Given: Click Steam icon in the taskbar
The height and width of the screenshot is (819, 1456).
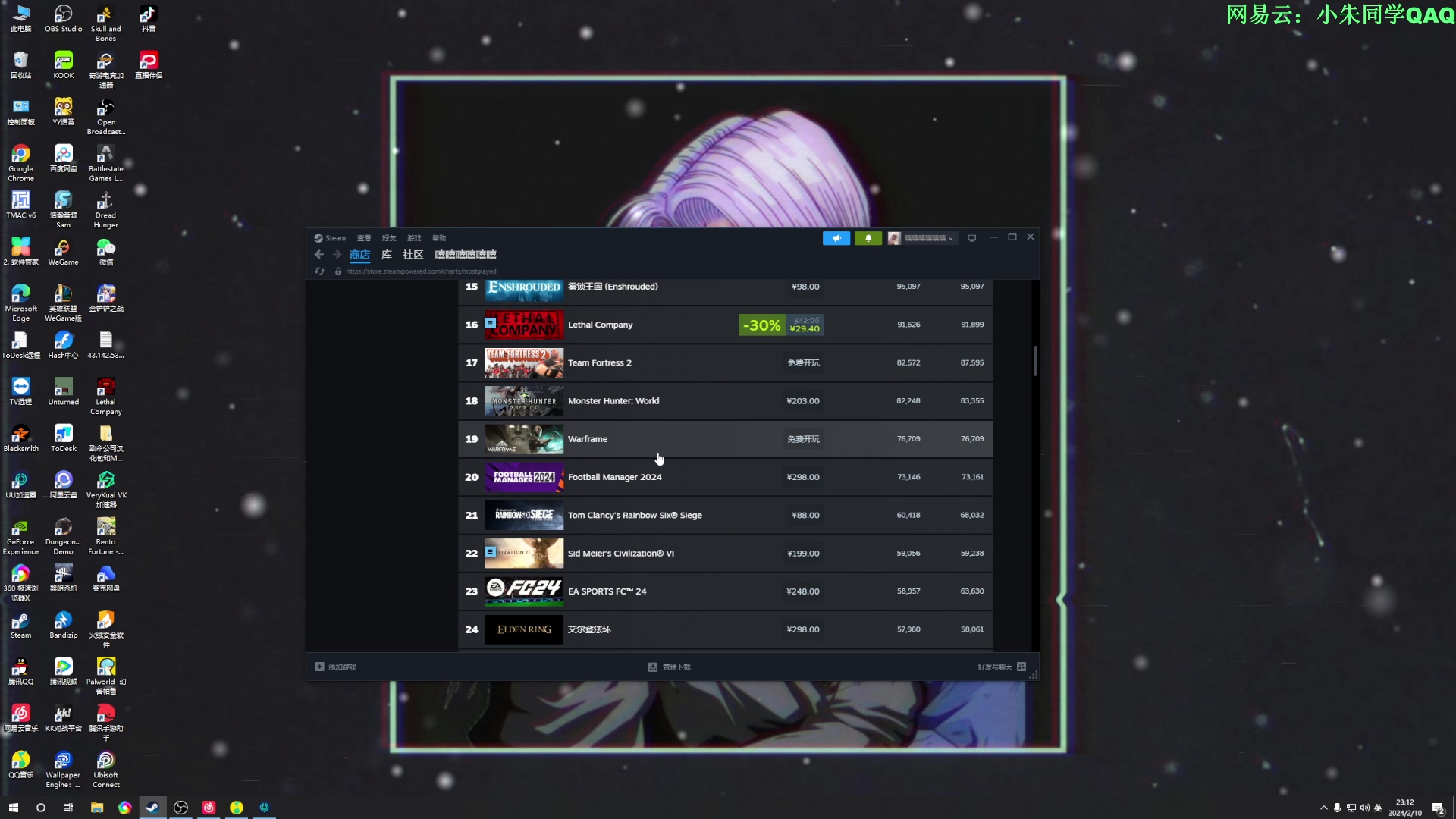Looking at the screenshot, I should tap(152, 808).
